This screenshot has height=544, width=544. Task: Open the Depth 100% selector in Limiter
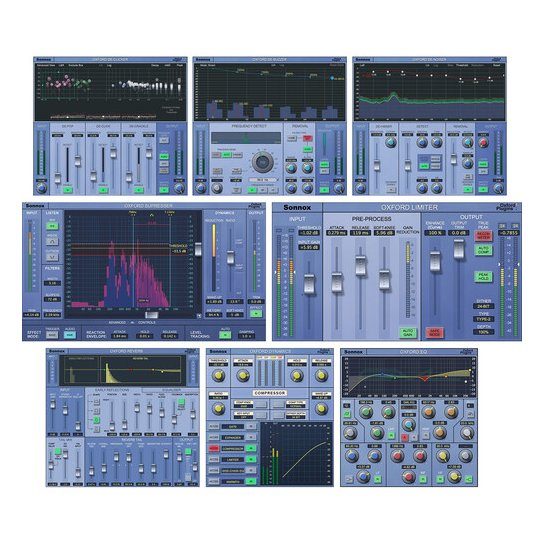[x=483, y=332]
